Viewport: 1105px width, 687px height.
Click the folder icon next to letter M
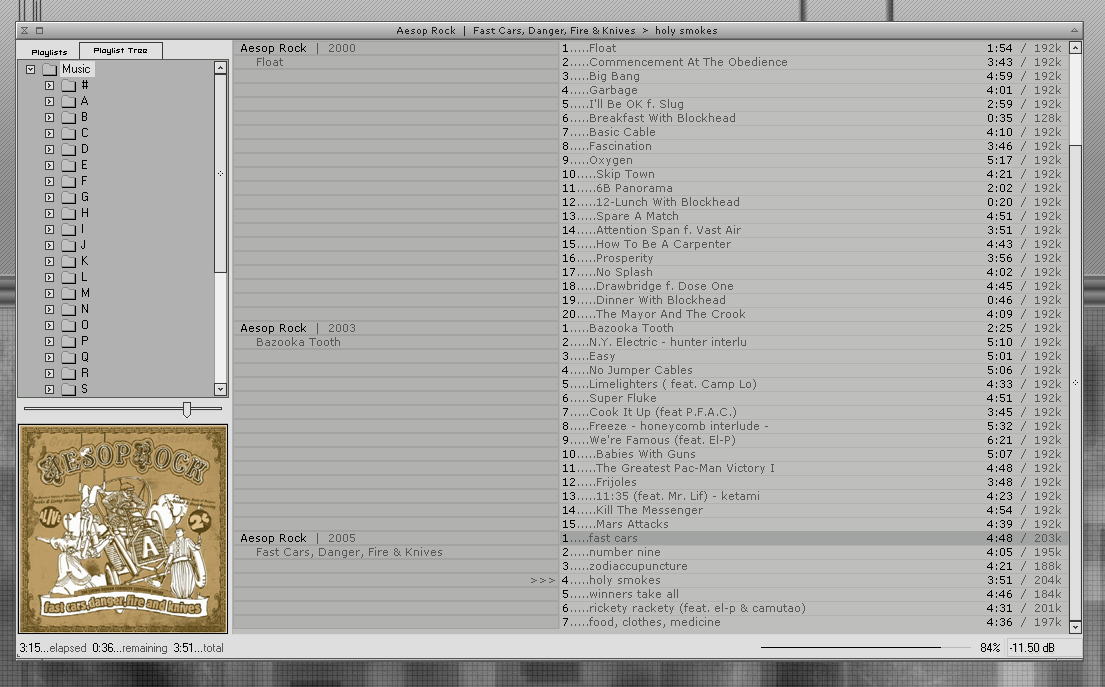tap(68, 293)
